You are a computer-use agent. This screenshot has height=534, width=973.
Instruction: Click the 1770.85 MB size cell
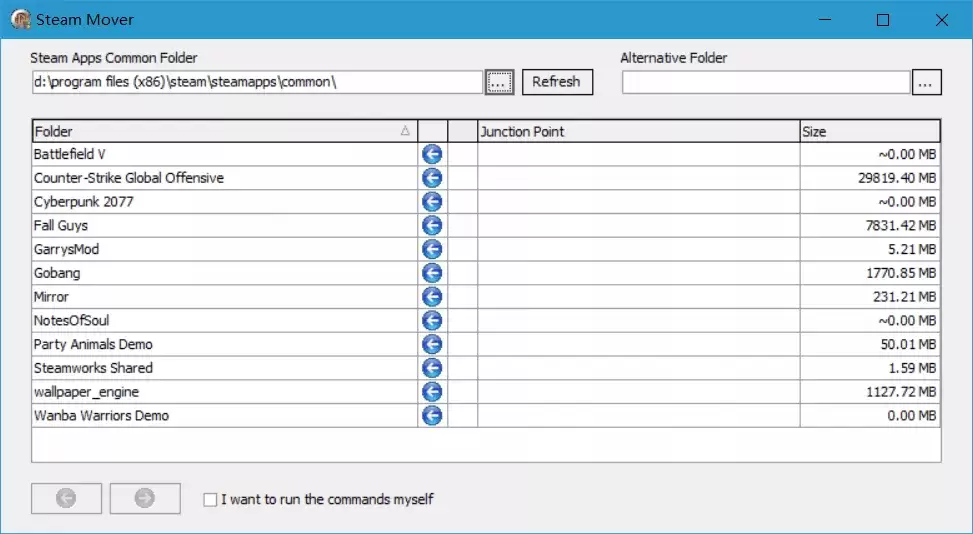click(x=870, y=273)
